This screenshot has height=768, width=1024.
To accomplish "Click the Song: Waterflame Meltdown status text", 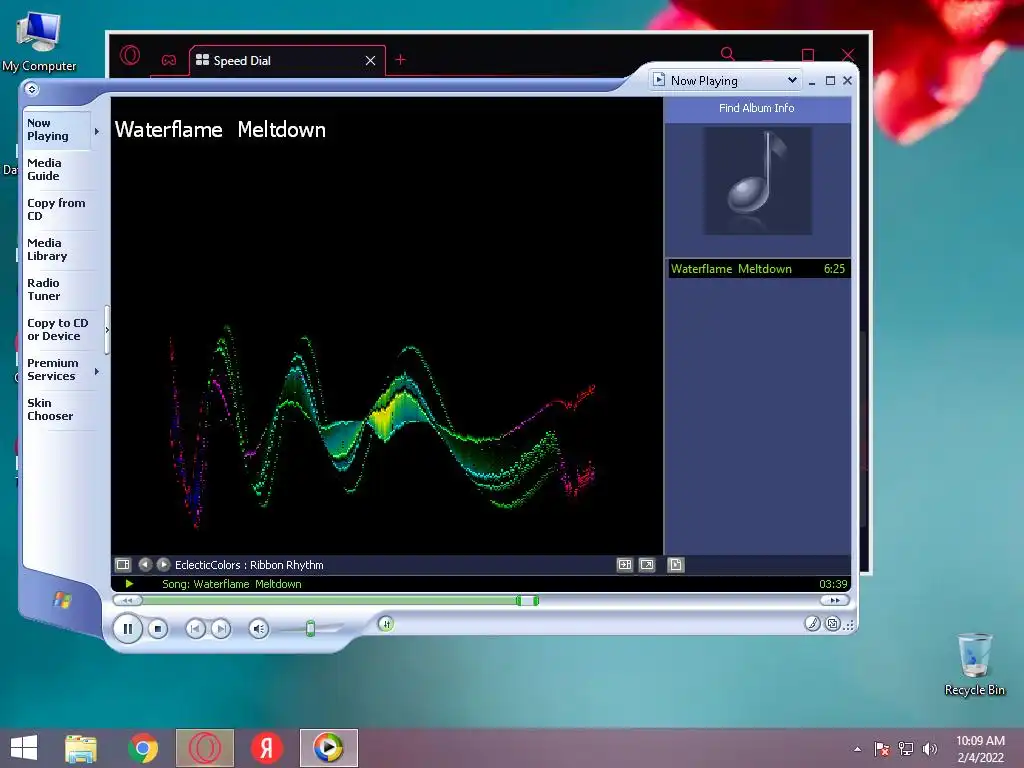I will [232, 584].
